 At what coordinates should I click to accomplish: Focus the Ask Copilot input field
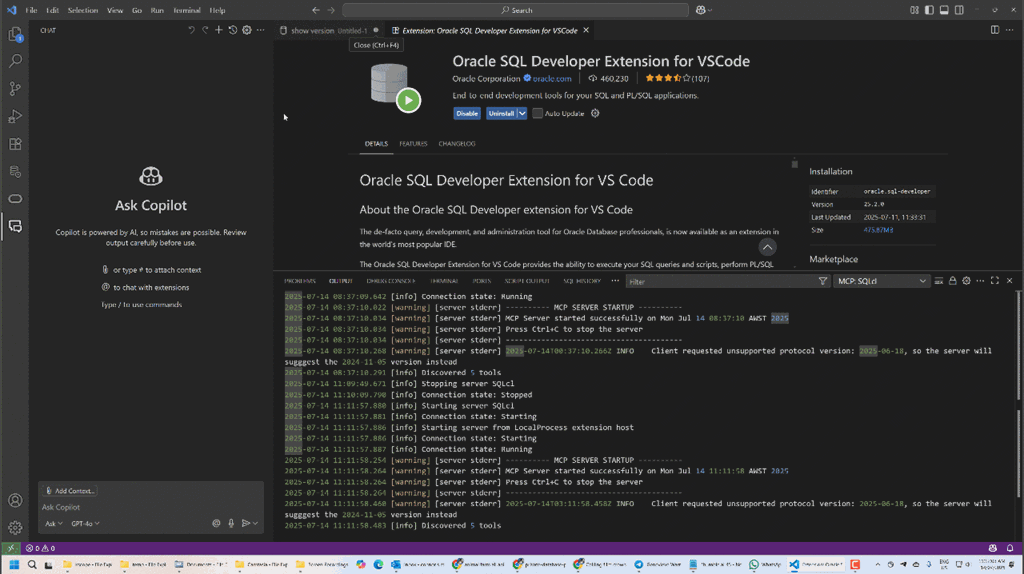pos(151,507)
